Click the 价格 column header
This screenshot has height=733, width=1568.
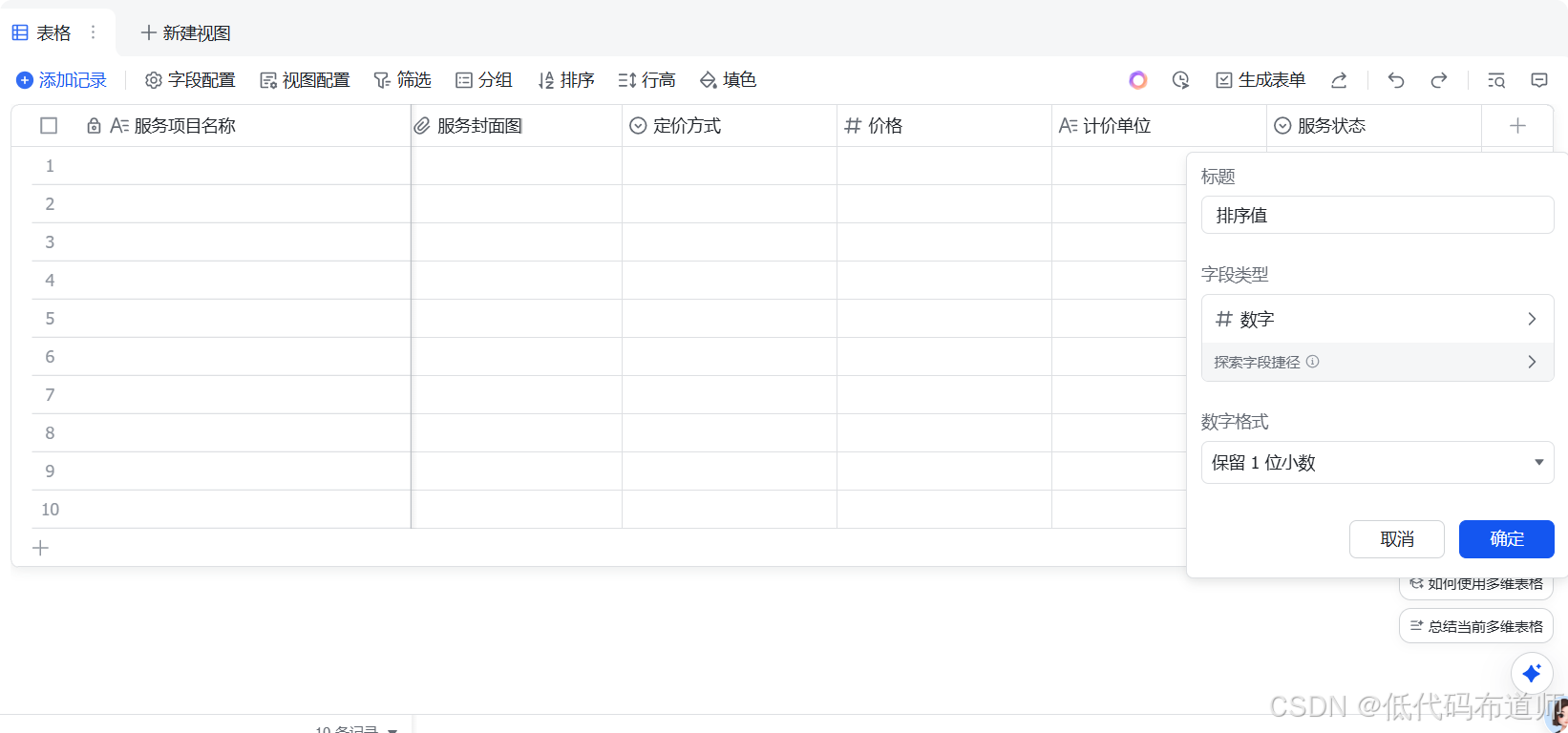tap(944, 126)
